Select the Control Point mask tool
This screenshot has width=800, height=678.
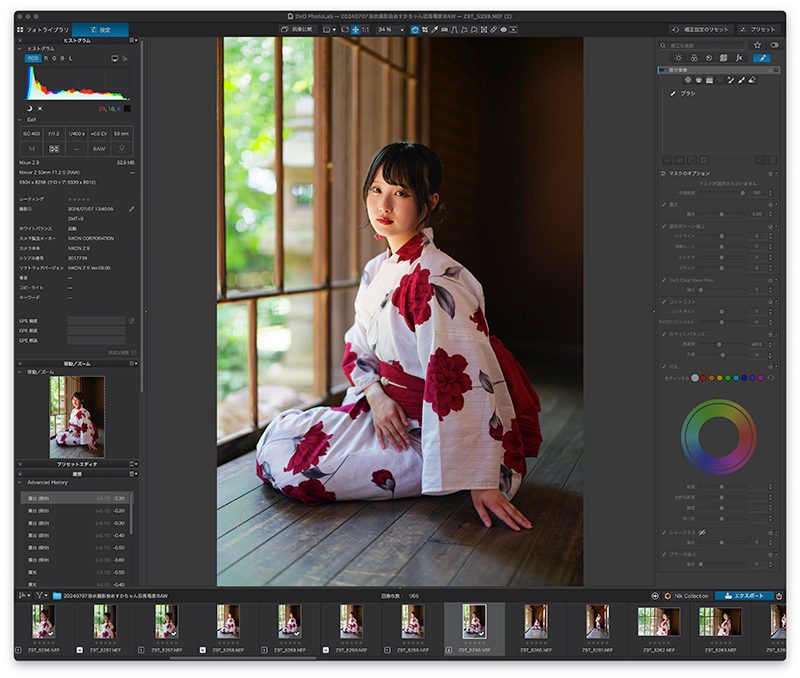tap(688, 80)
